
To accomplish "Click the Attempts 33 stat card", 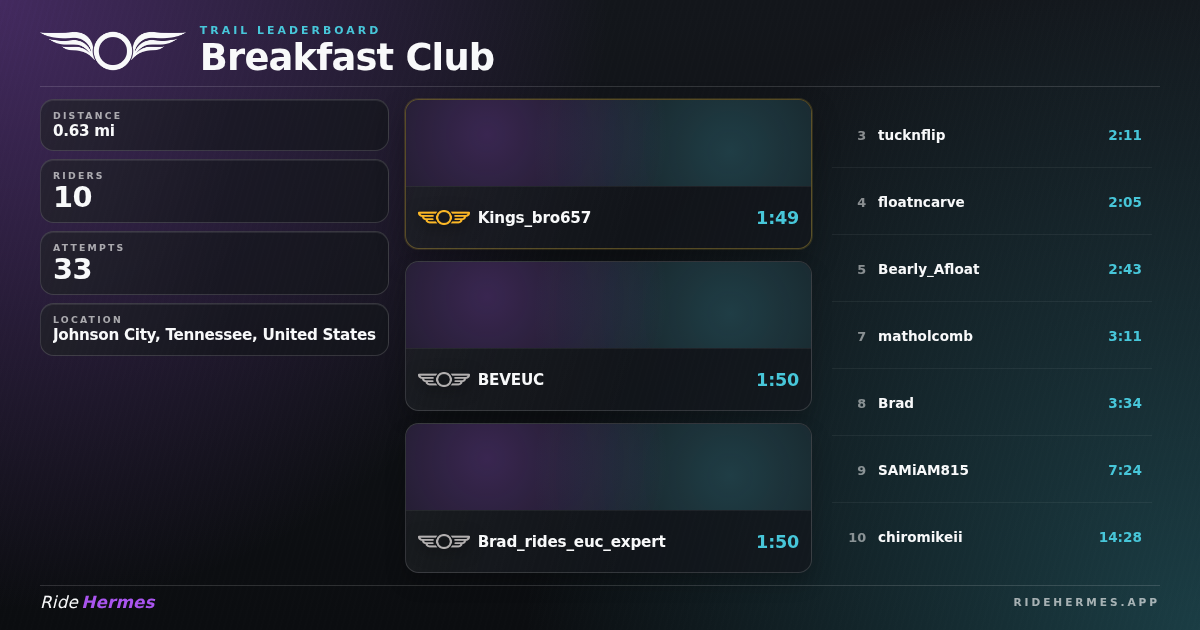I will (214, 263).
